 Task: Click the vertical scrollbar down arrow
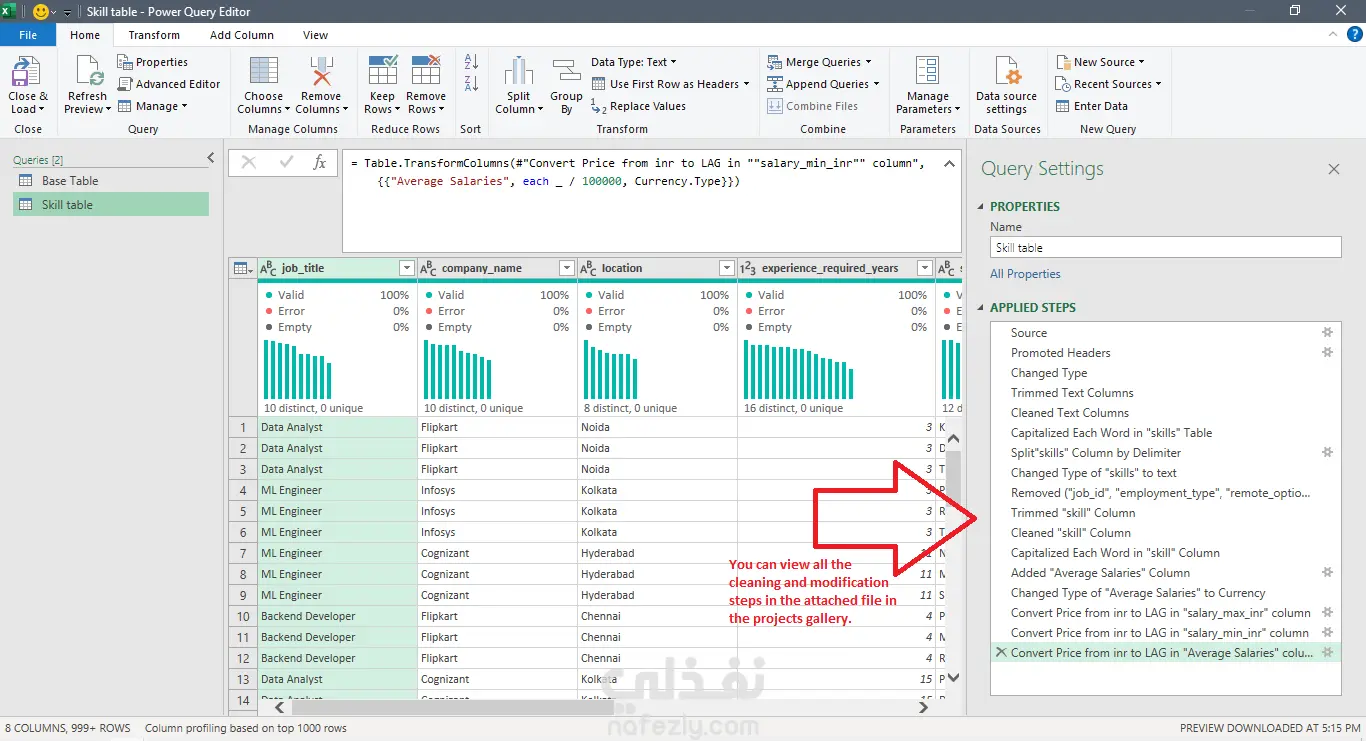(953, 677)
